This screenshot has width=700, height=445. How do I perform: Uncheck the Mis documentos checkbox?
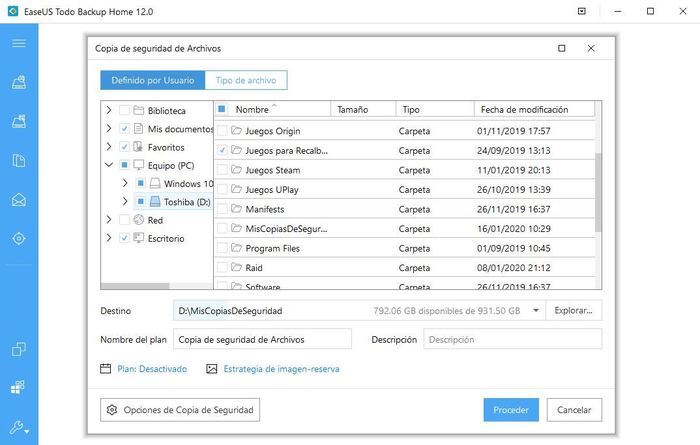click(125, 129)
